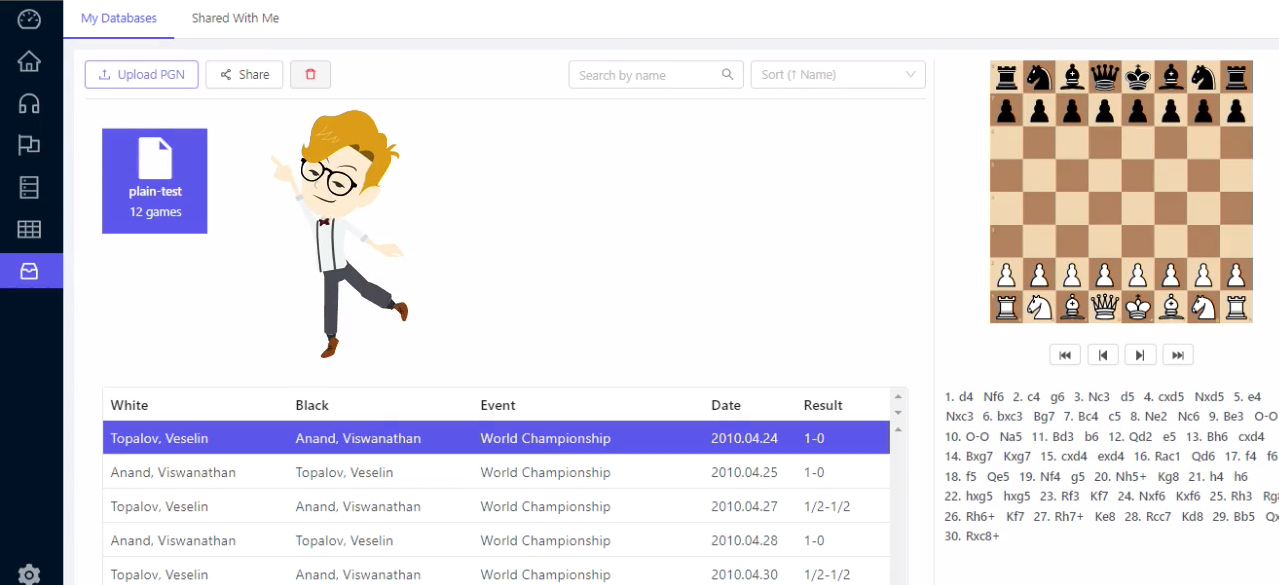Skip to last move of game

click(1178, 355)
